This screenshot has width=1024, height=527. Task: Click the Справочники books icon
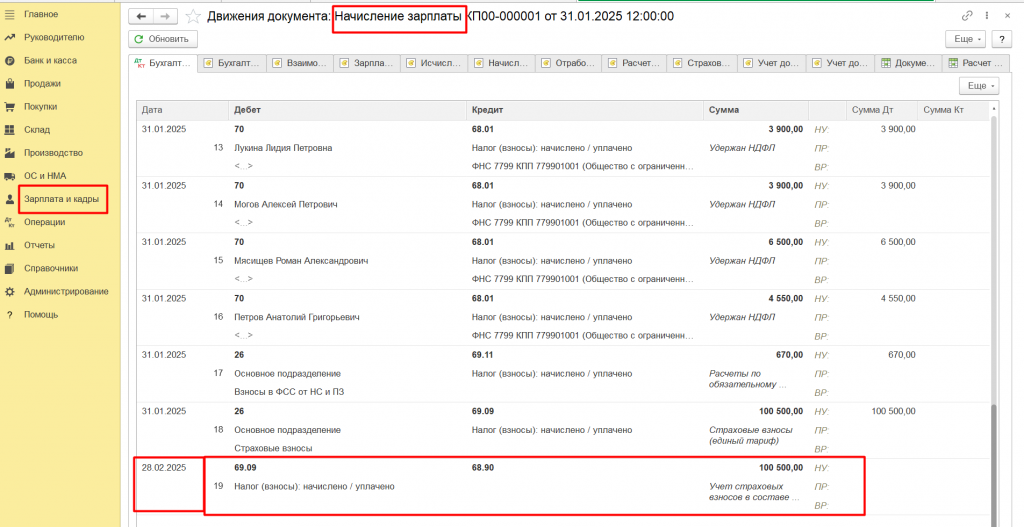[x=9, y=268]
